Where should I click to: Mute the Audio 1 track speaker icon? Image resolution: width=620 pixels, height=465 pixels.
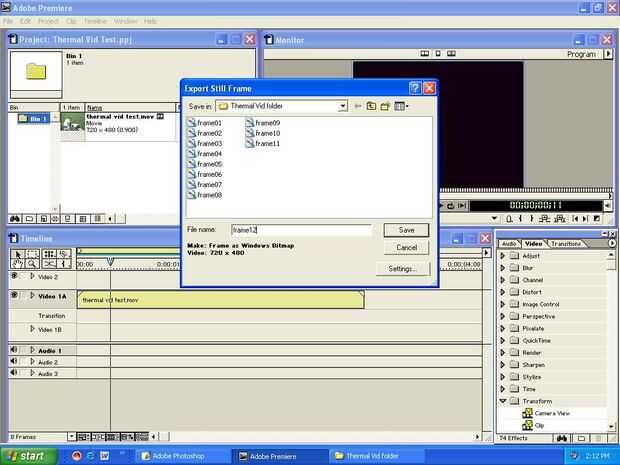tap(14, 350)
